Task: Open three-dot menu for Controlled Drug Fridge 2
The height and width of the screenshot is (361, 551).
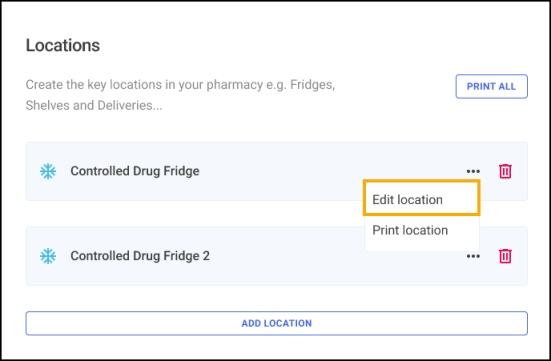Action: [473, 256]
